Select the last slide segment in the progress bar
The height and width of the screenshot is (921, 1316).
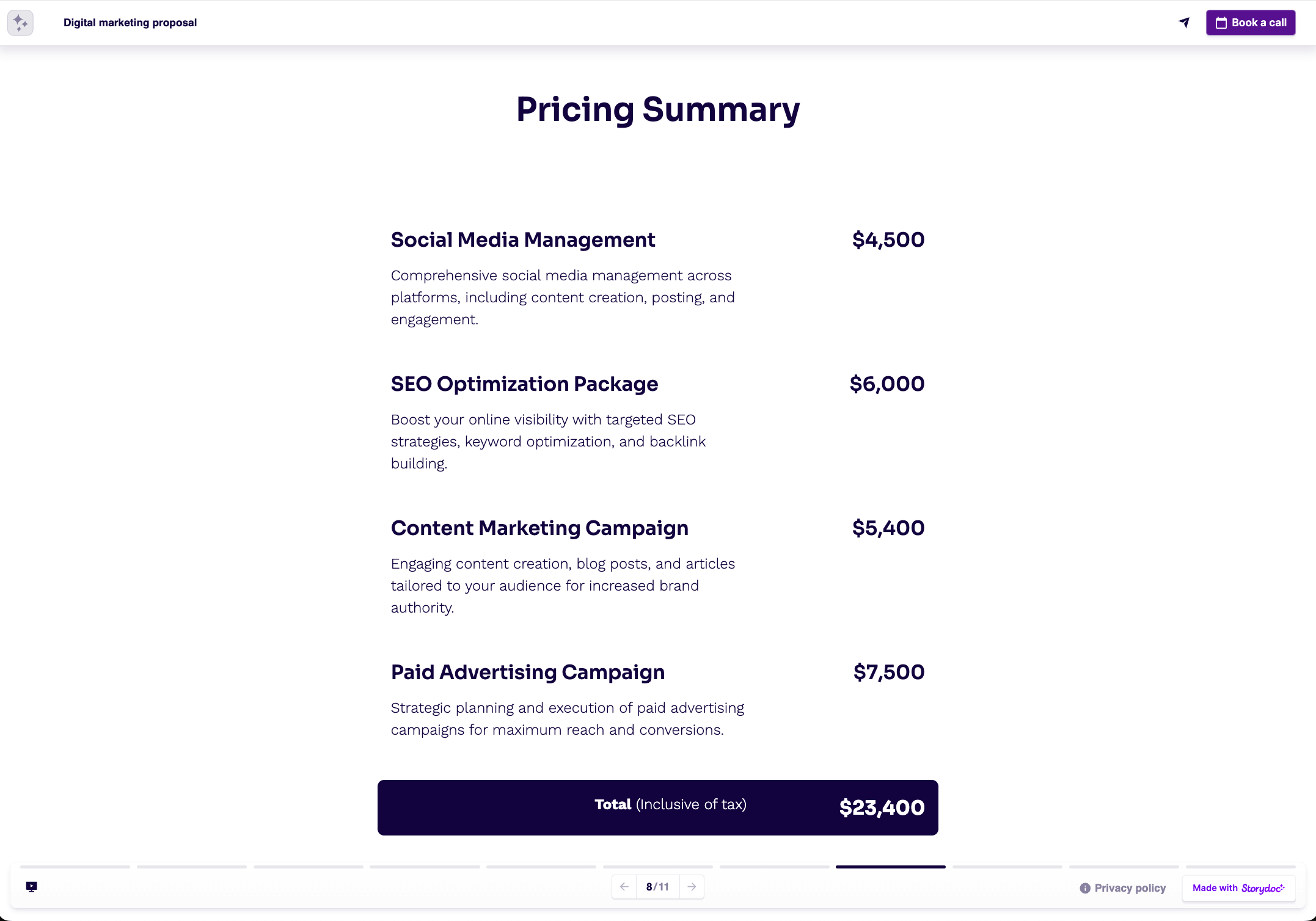pyautogui.click(x=1240, y=867)
